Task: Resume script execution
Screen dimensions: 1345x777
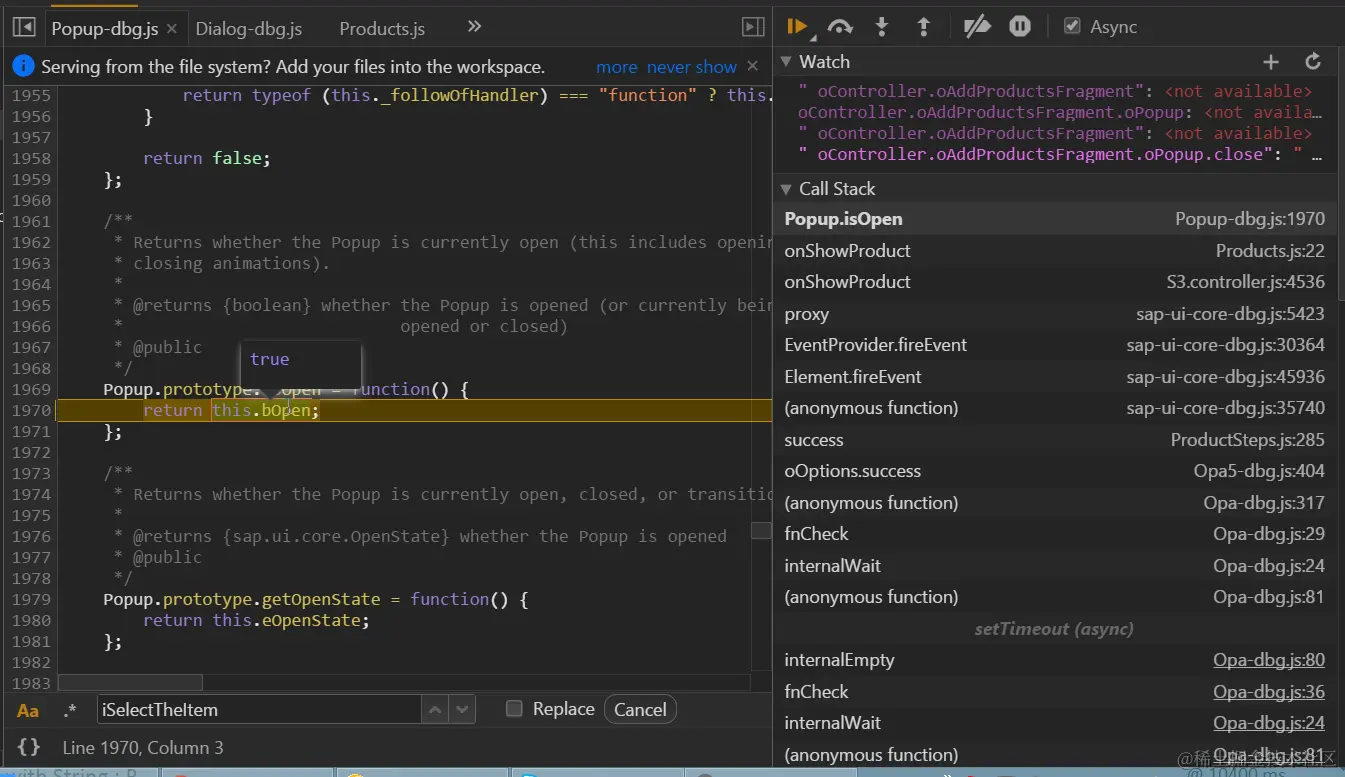Action: pos(797,27)
